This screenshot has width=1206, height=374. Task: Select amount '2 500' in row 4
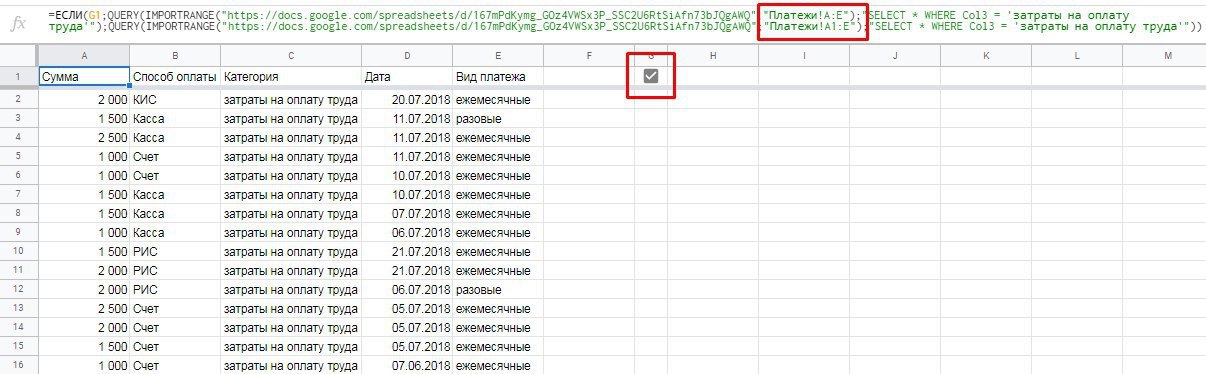click(x=84, y=137)
